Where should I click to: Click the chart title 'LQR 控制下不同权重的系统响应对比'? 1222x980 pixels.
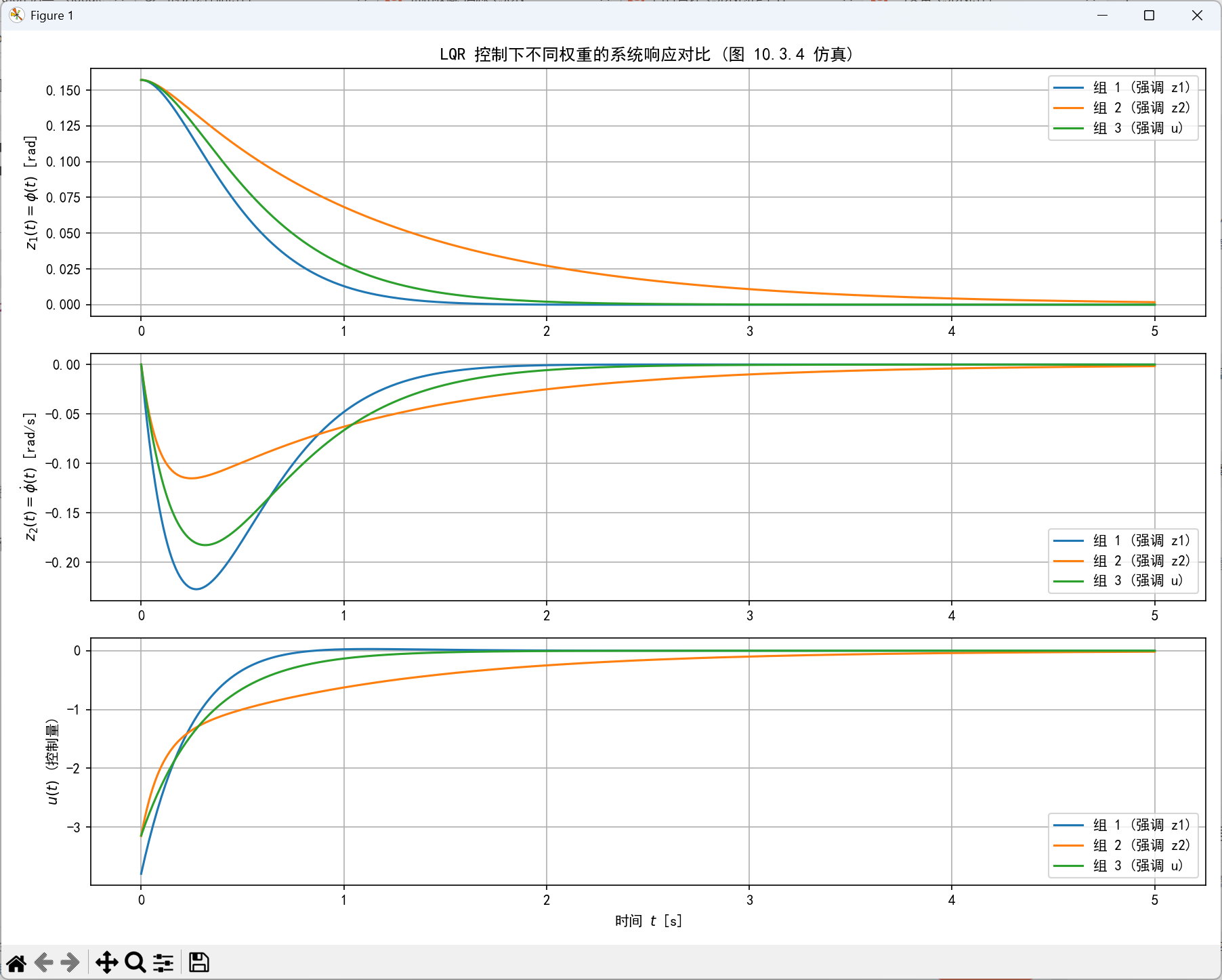[x=575, y=54]
